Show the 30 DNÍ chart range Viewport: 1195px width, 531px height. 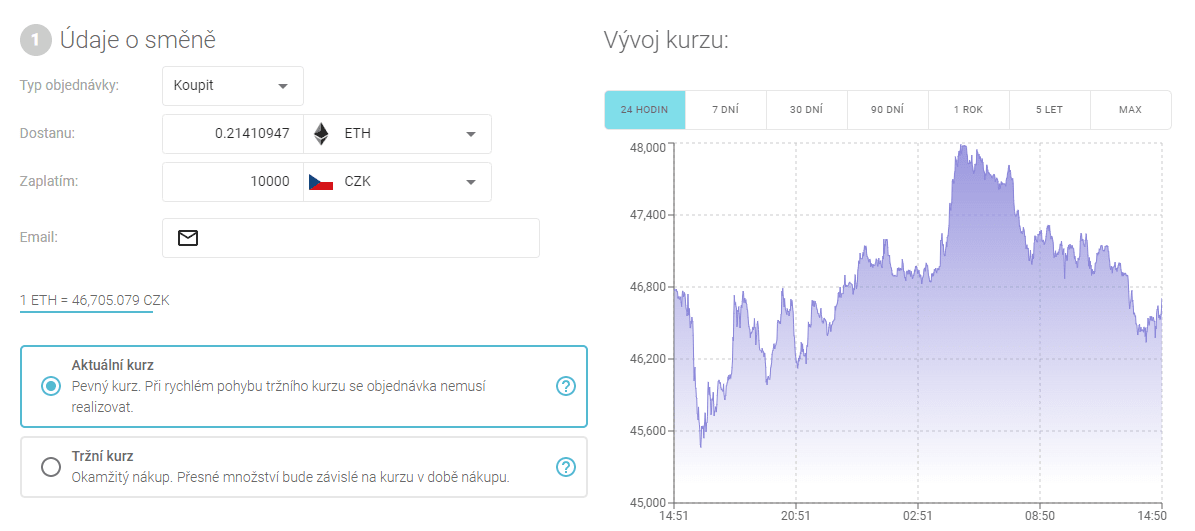806,110
